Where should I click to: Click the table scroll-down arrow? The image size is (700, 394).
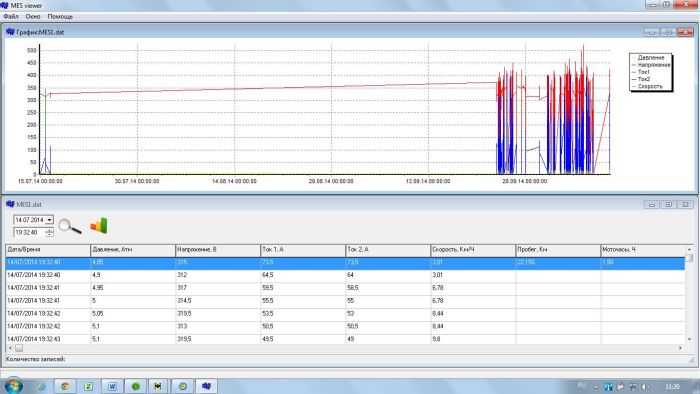[x=689, y=340]
